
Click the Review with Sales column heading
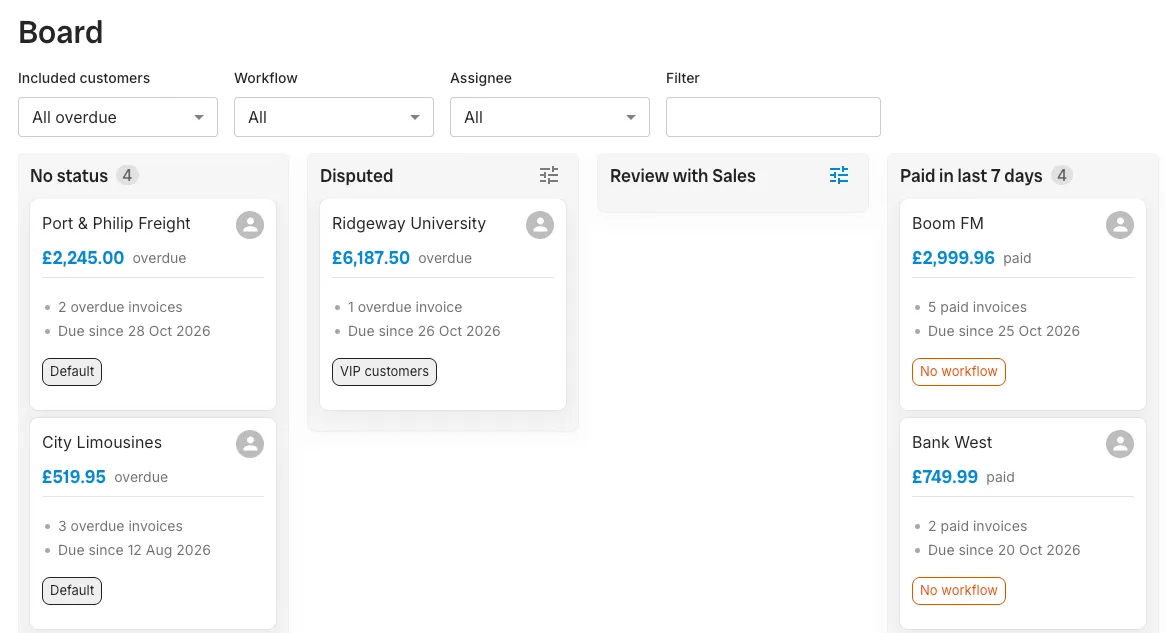click(x=683, y=176)
